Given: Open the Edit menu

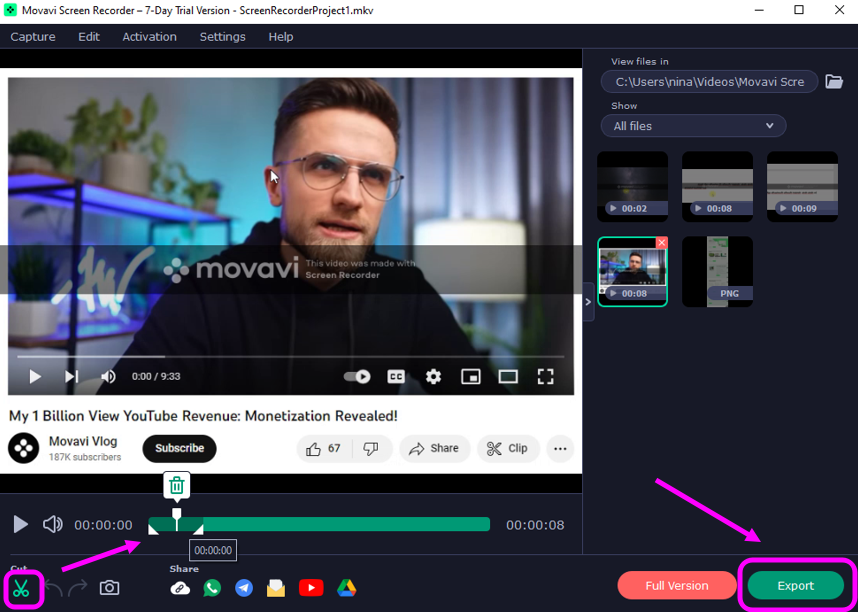Looking at the screenshot, I should [89, 37].
